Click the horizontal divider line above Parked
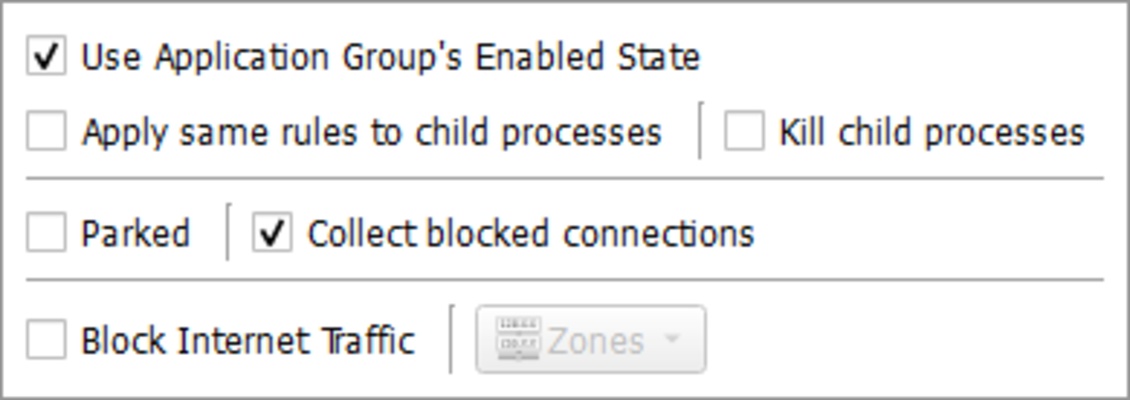 tap(565, 179)
